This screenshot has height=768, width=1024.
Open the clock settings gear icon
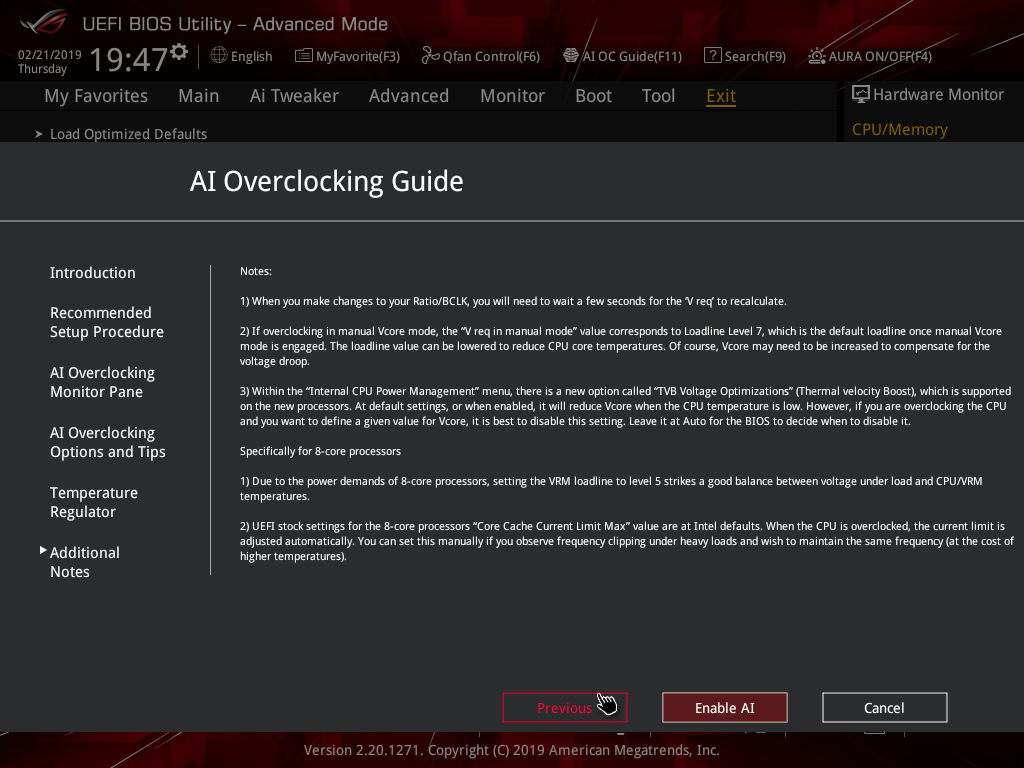[x=179, y=52]
